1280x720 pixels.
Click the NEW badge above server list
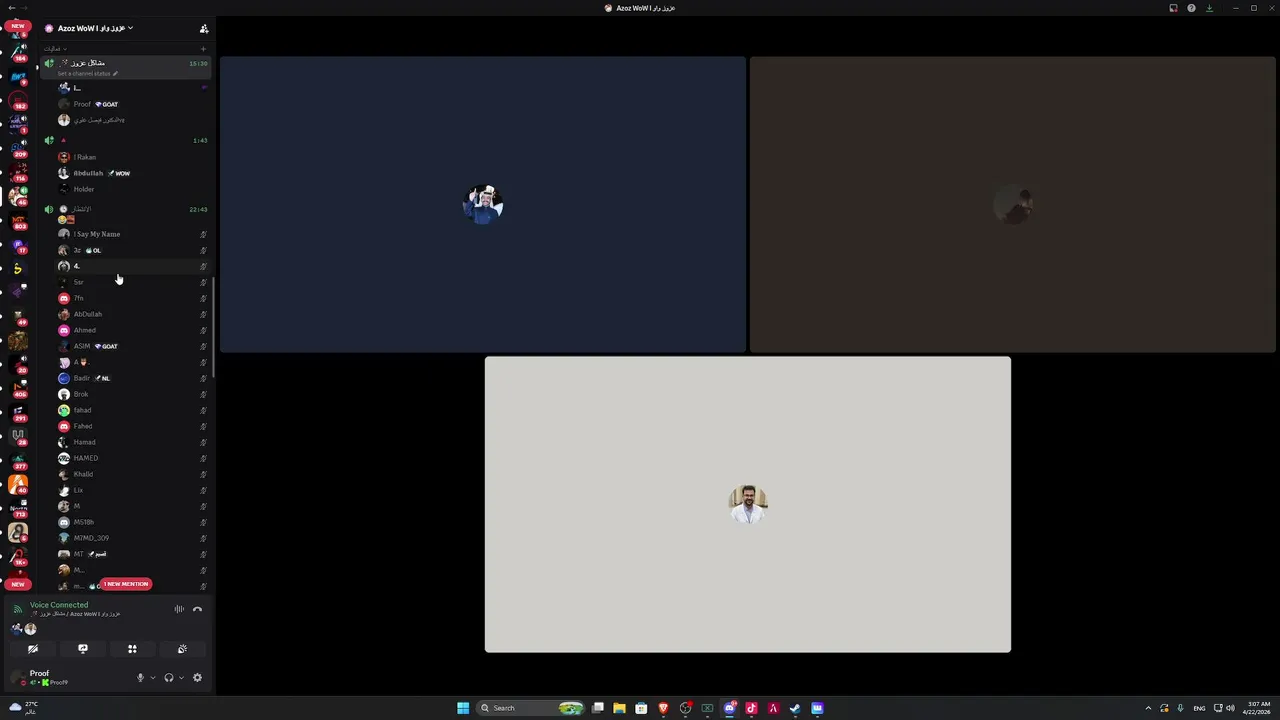pyautogui.click(x=17, y=26)
